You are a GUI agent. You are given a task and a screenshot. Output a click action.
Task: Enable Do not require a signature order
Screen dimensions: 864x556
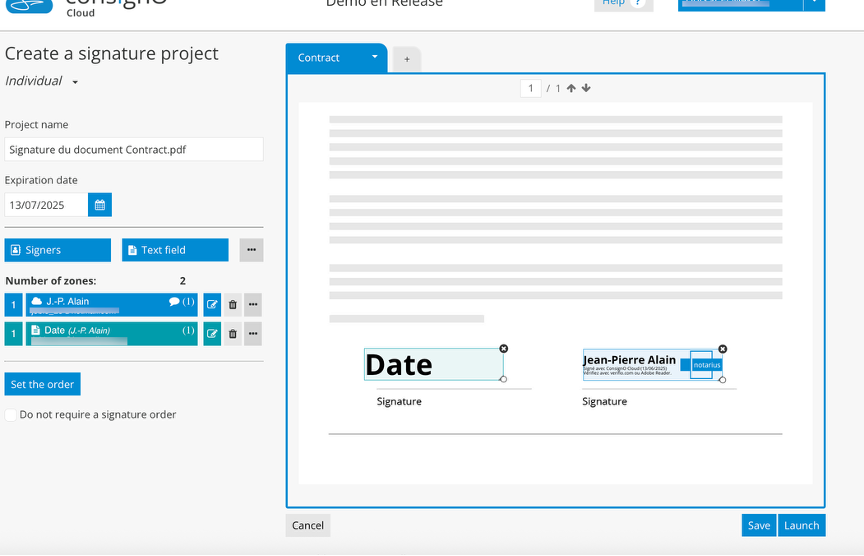click(x=11, y=415)
